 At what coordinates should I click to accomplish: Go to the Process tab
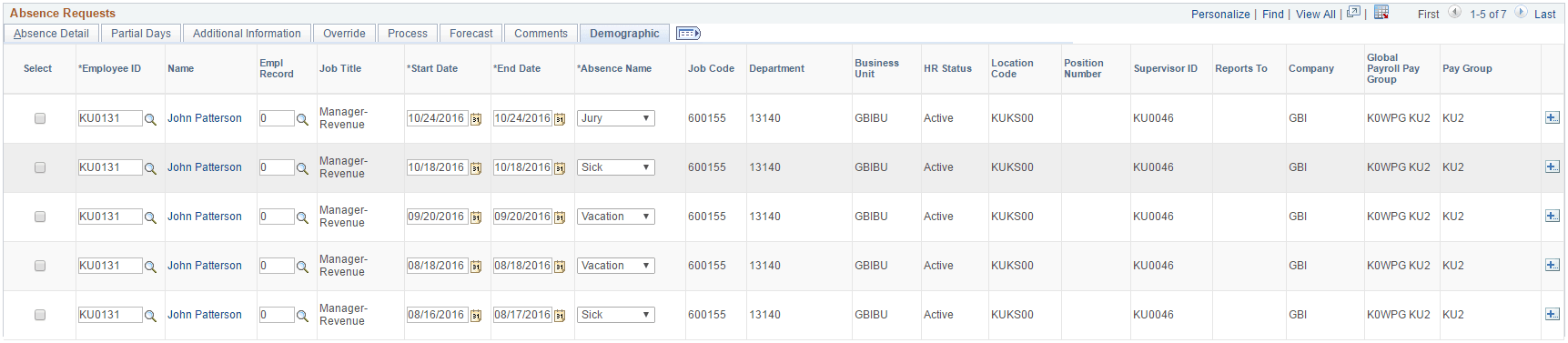pyautogui.click(x=408, y=34)
